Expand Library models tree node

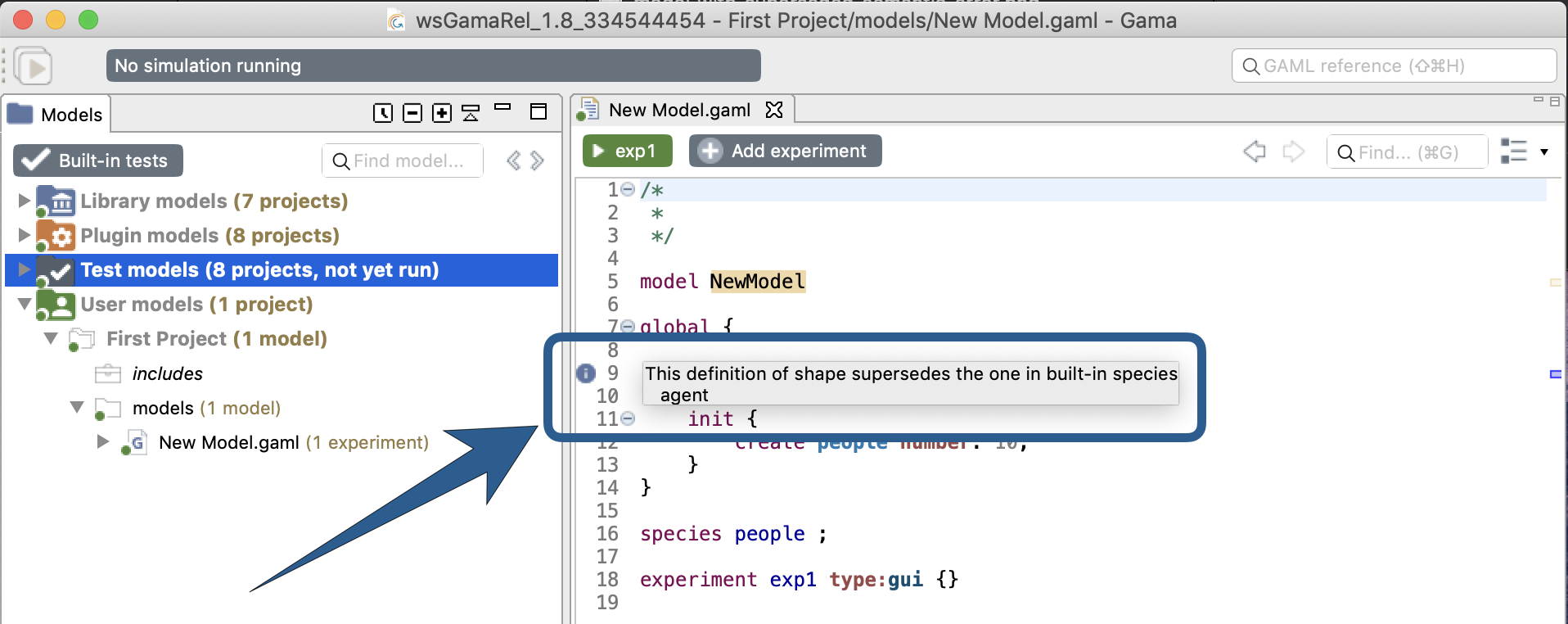click(x=24, y=200)
